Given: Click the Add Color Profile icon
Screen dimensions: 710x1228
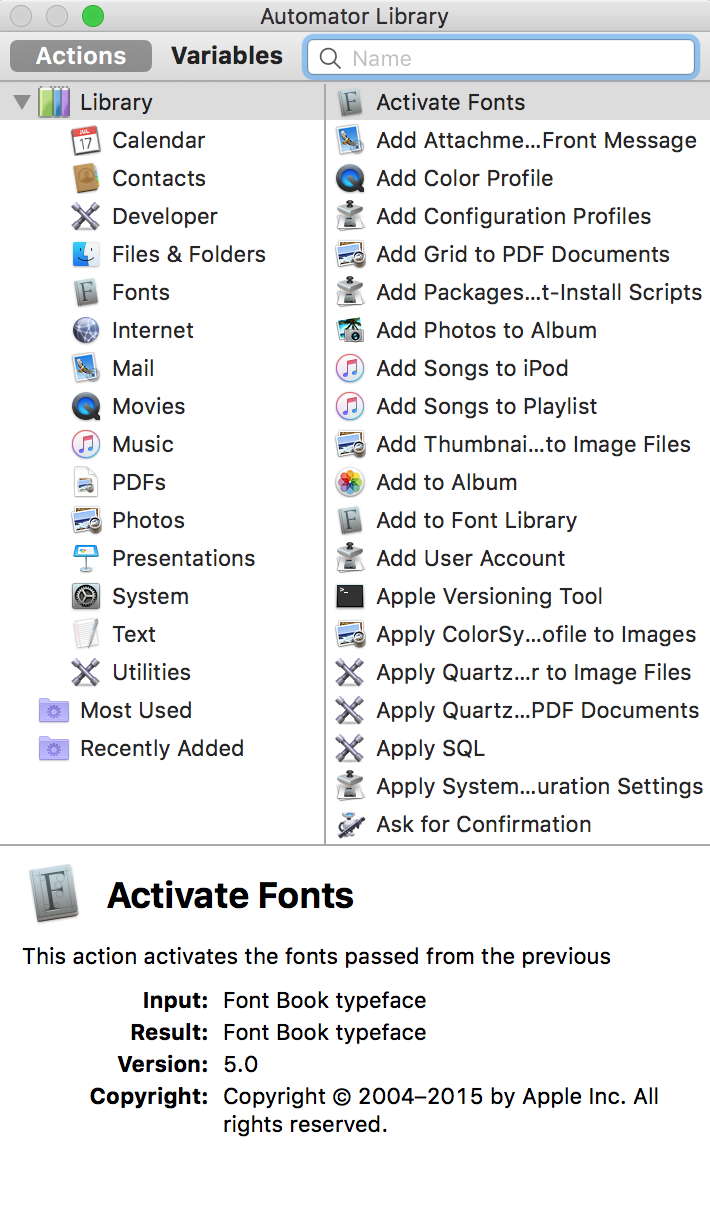Looking at the screenshot, I should [x=350, y=178].
